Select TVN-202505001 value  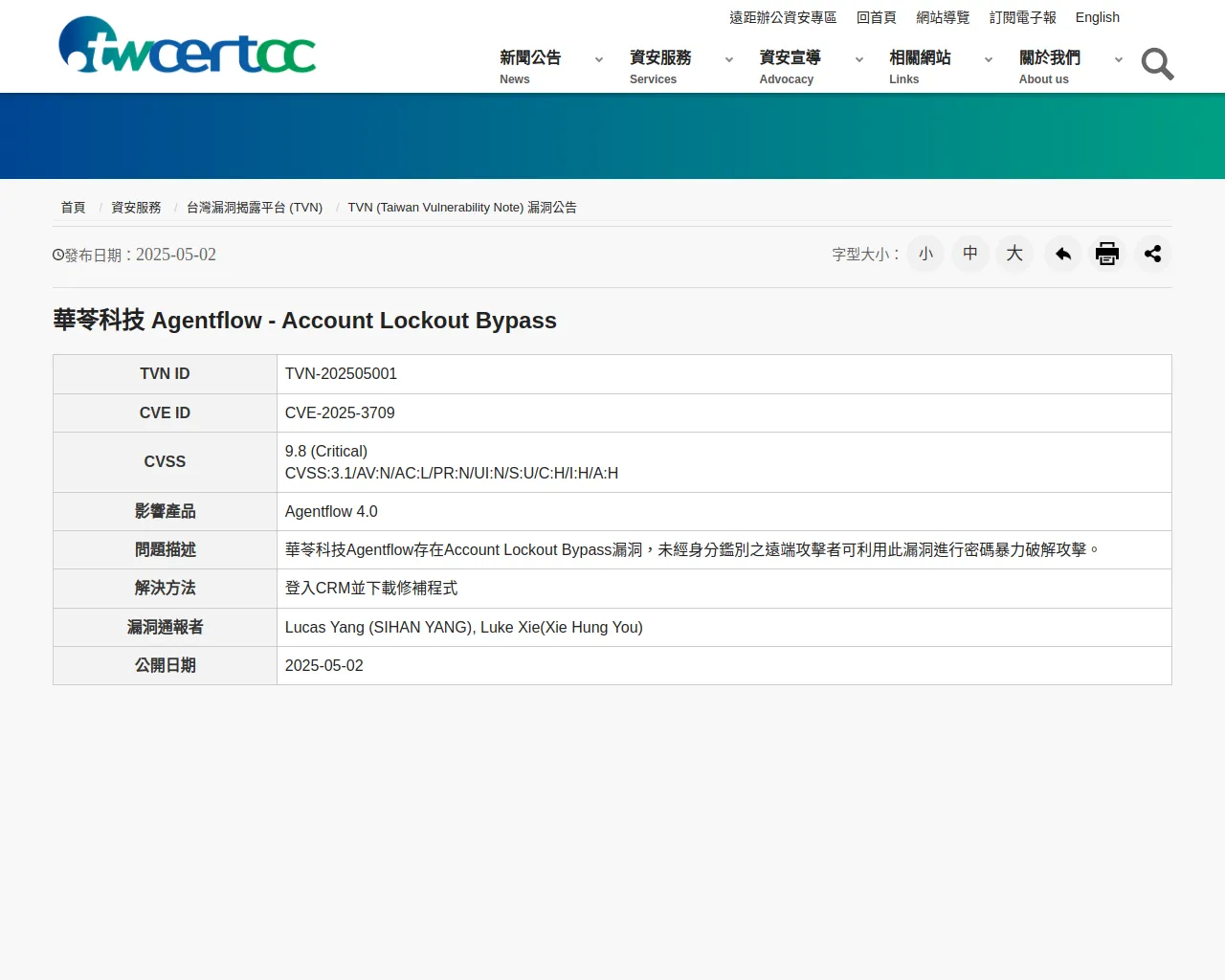[341, 374]
